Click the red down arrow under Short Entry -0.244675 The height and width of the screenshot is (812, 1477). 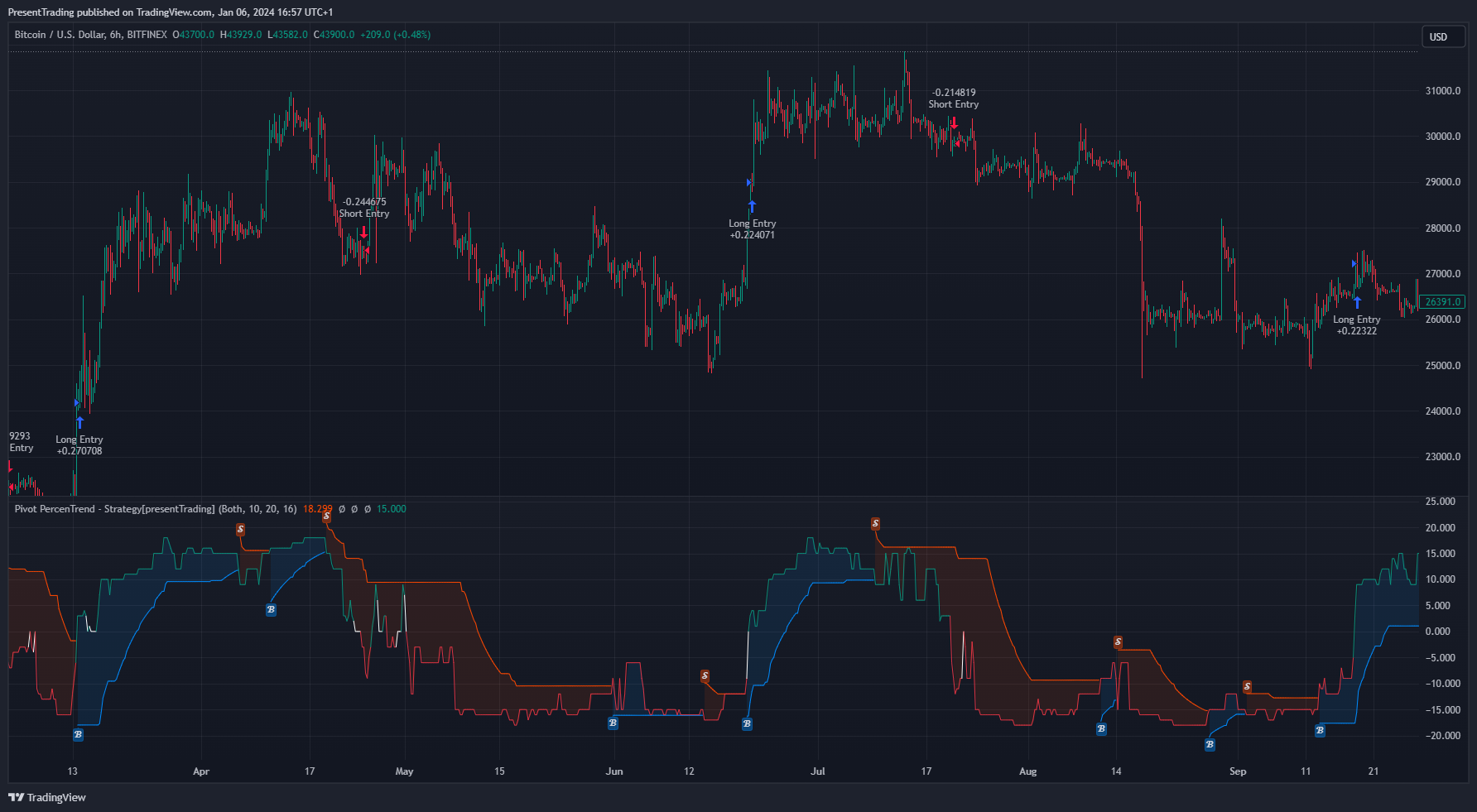tap(363, 233)
